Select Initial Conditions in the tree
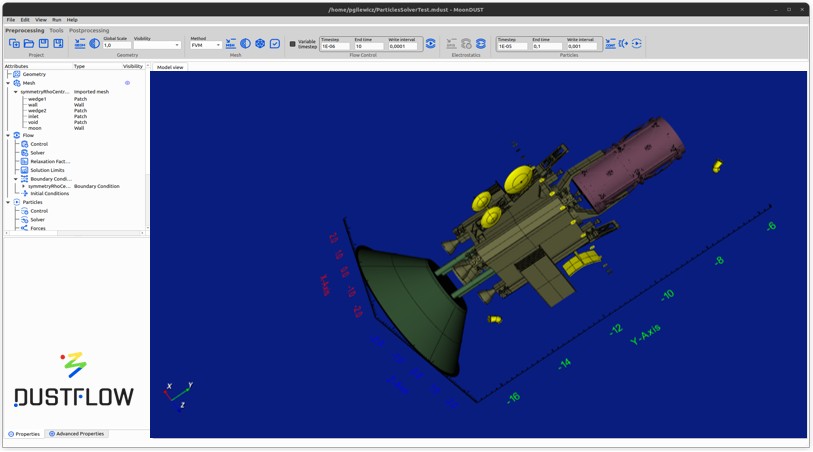Image resolution: width=813 pixels, height=452 pixels. (49, 193)
